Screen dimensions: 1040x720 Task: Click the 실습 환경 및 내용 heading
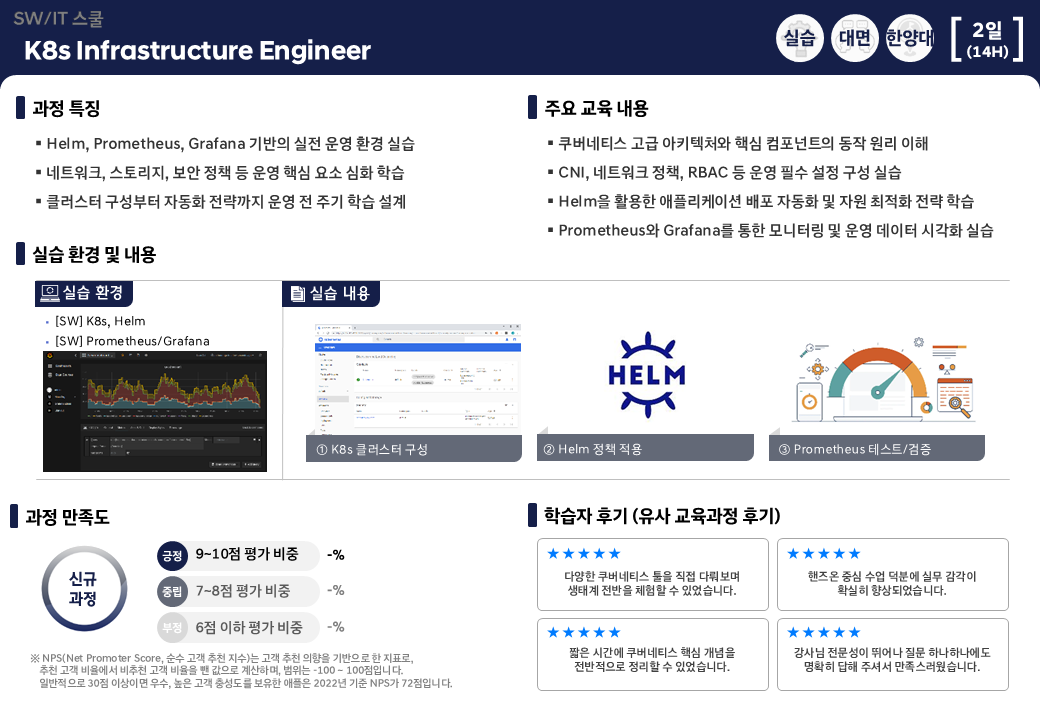(94, 254)
